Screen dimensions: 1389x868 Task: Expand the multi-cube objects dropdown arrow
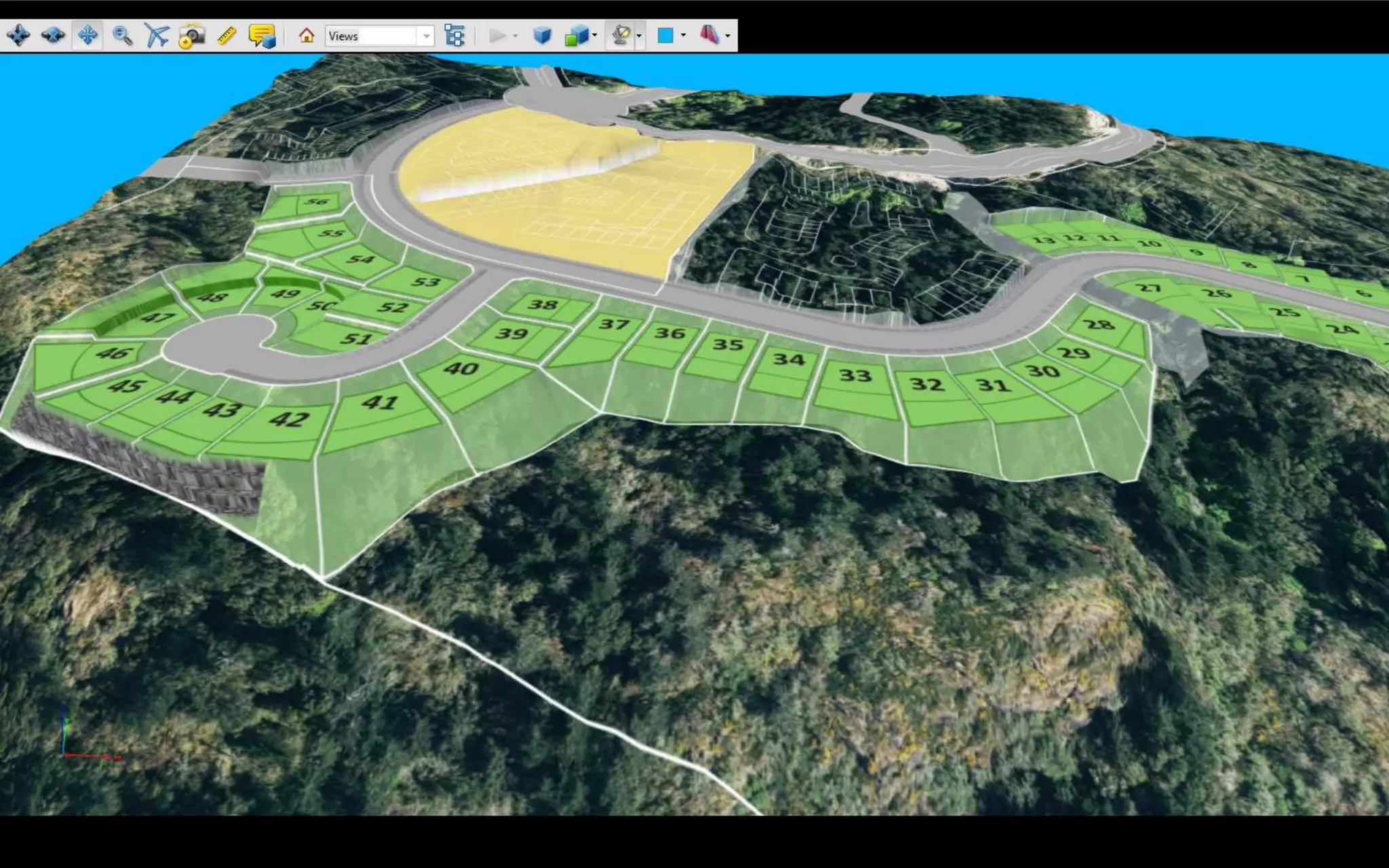[x=595, y=35]
